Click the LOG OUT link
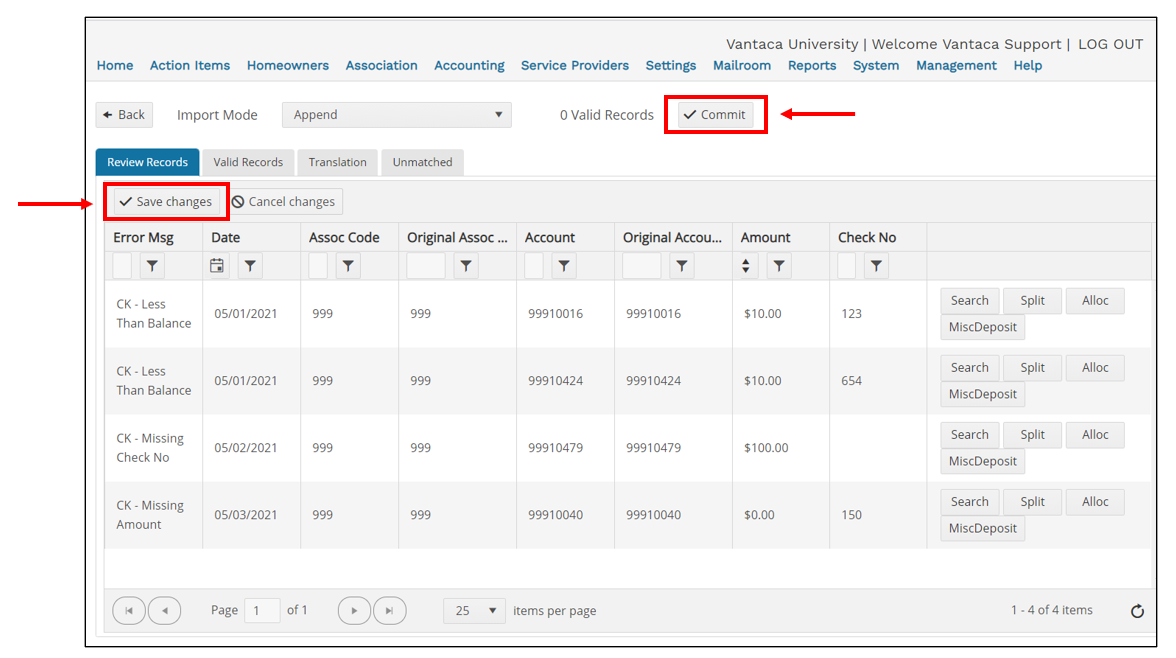This screenshot has height=658, width=1176. [x=1111, y=44]
